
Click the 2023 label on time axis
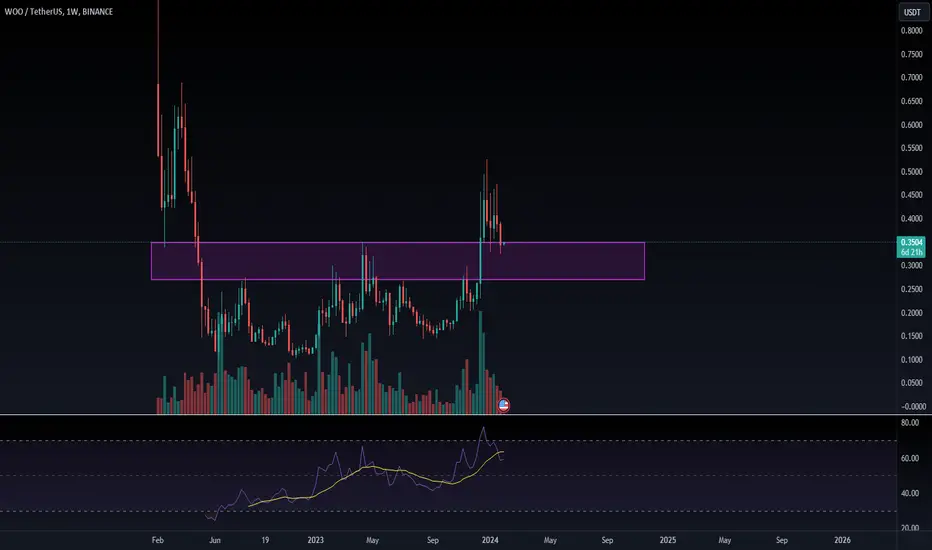click(x=315, y=540)
